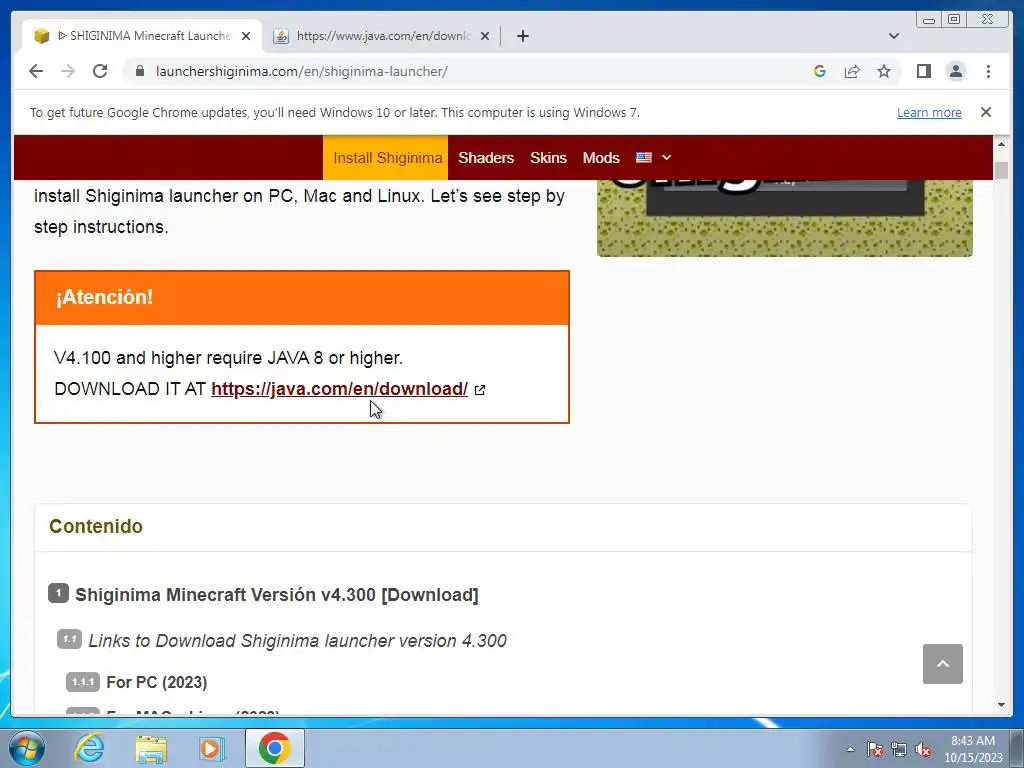
Task: Open Action Center flag icon
Action: point(875,749)
